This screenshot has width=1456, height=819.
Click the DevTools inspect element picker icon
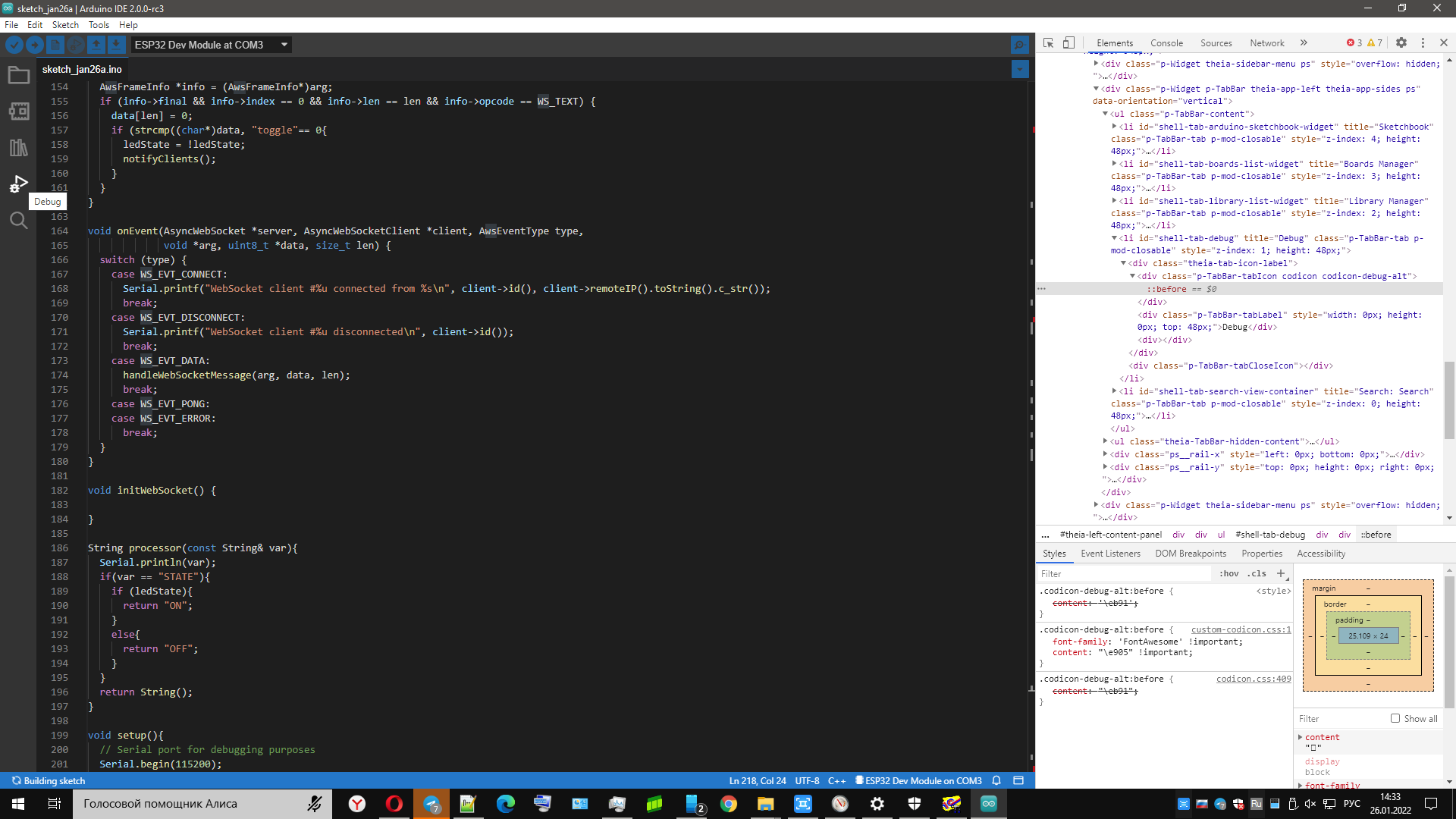point(1048,43)
